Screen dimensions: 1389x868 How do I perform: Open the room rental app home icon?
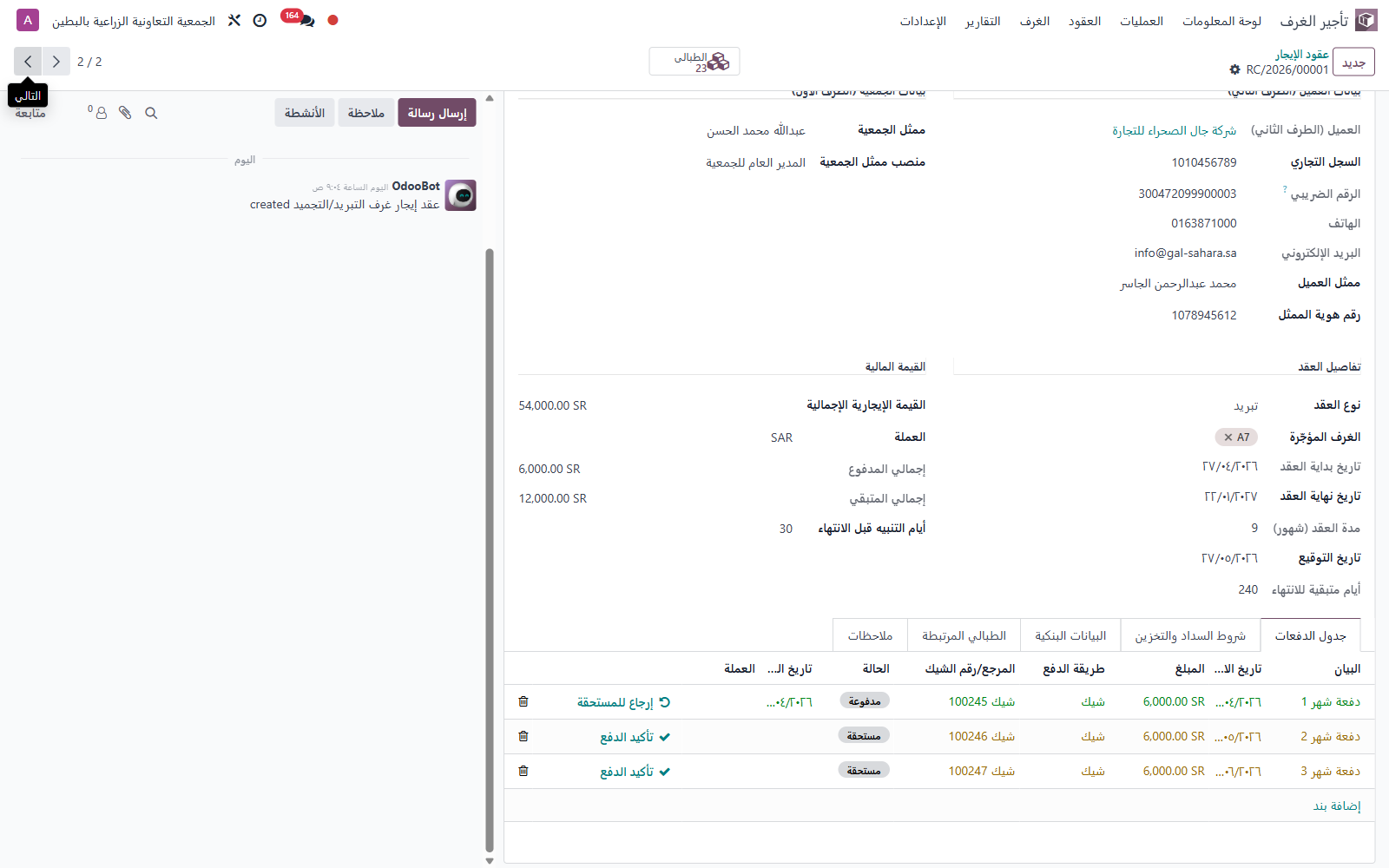1366,20
